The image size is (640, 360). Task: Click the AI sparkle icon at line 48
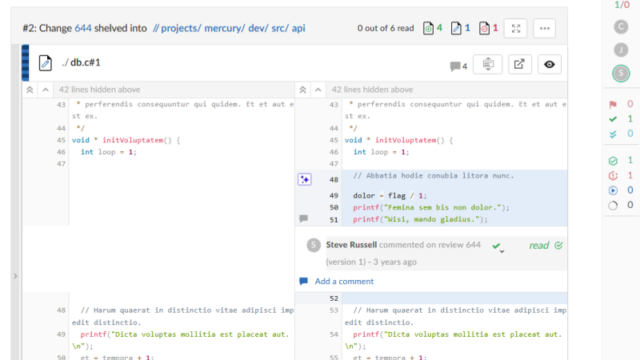tap(304, 179)
